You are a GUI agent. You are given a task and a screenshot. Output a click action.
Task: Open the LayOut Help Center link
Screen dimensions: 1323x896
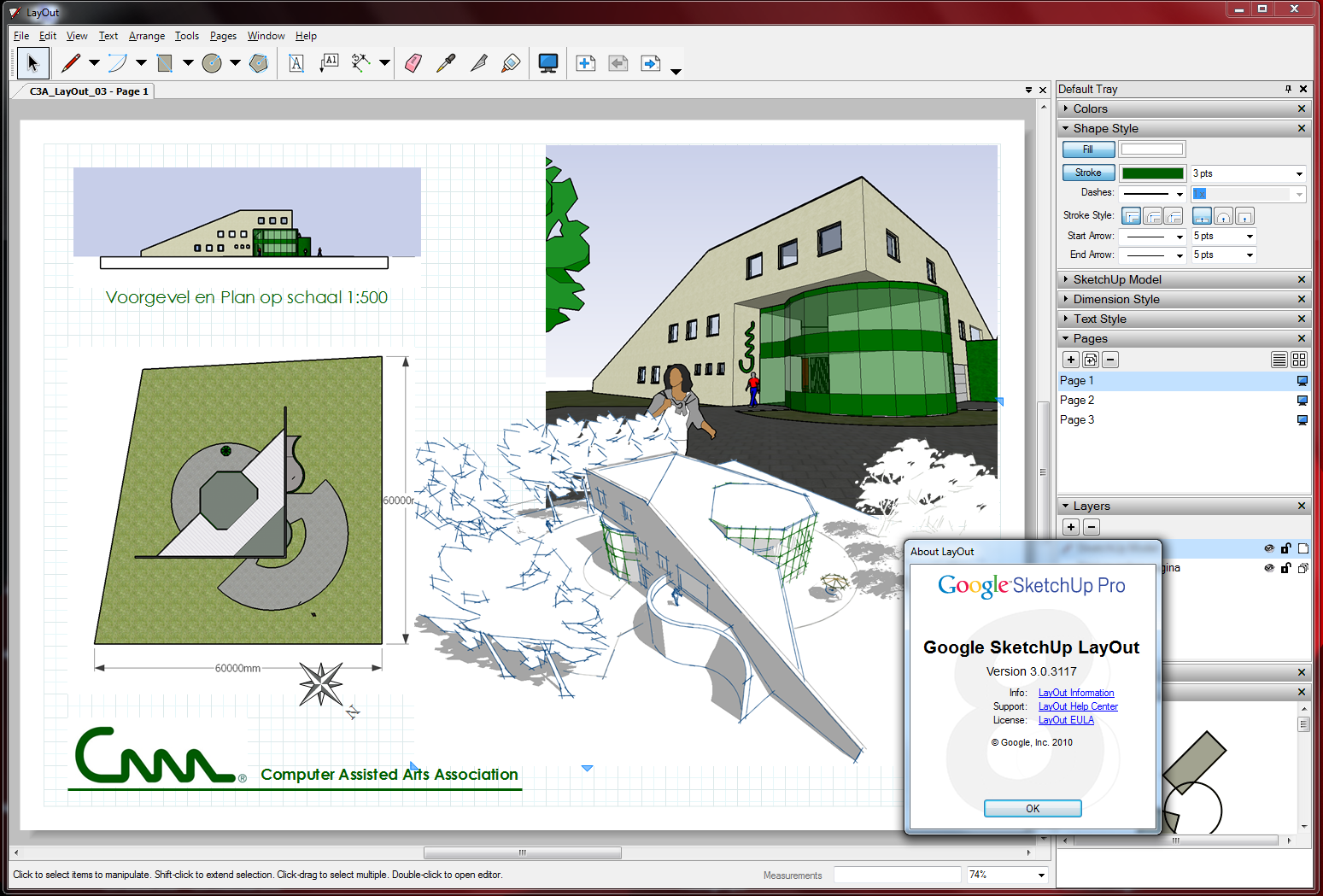click(1078, 706)
